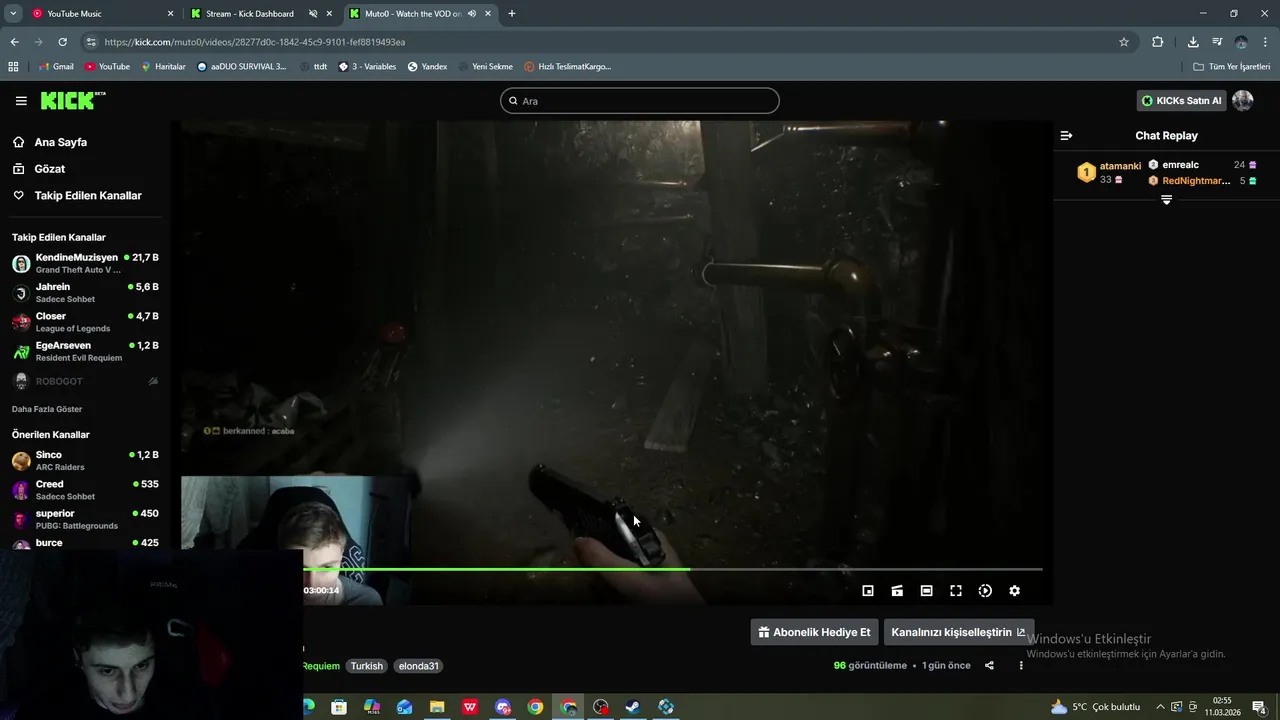Screen dimensions: 1280x720
Task: Click KICKs Satın Al button
Action: (1181, 101)
